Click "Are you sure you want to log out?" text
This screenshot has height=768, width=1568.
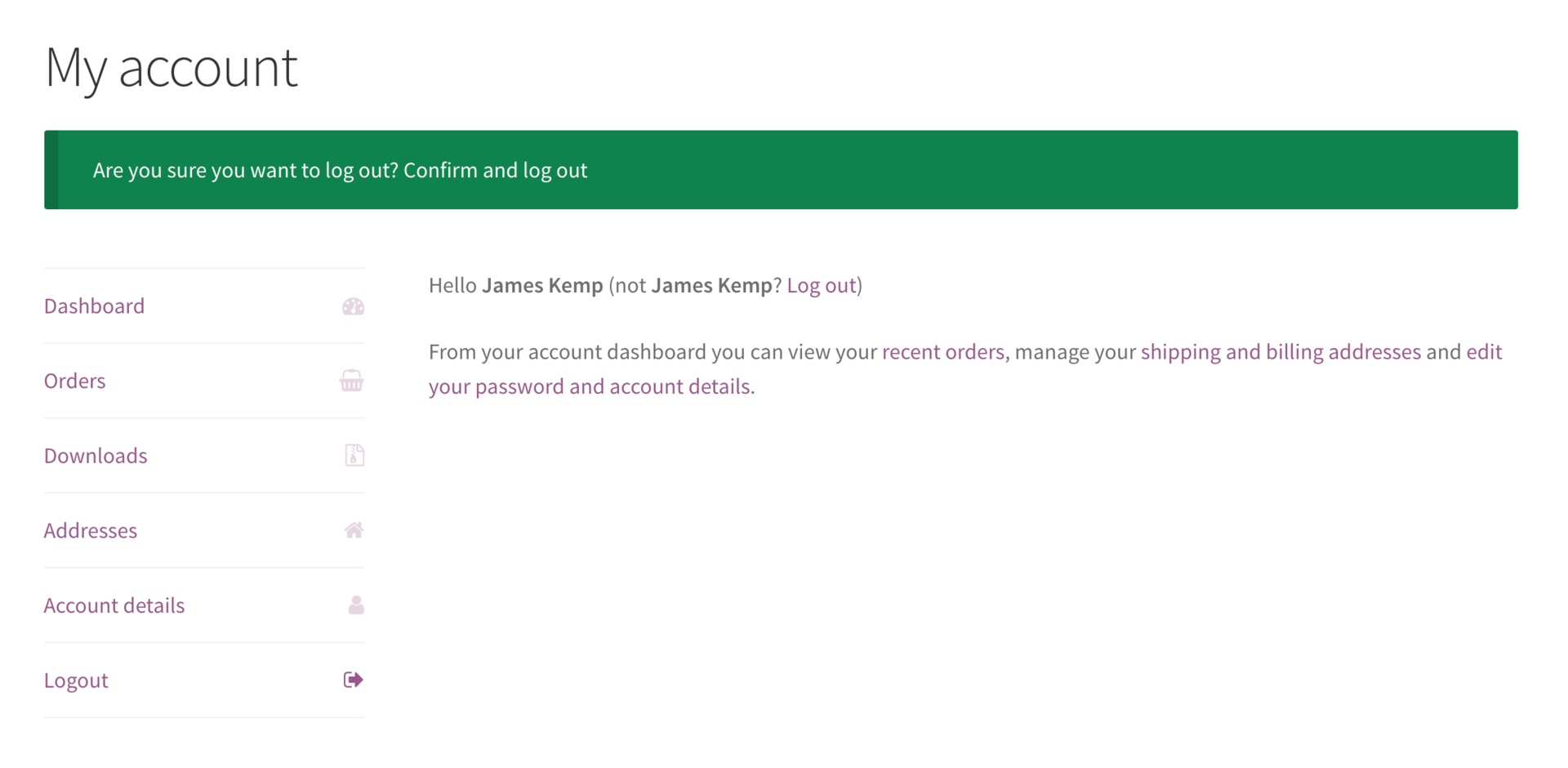click(x=245, y=170)
